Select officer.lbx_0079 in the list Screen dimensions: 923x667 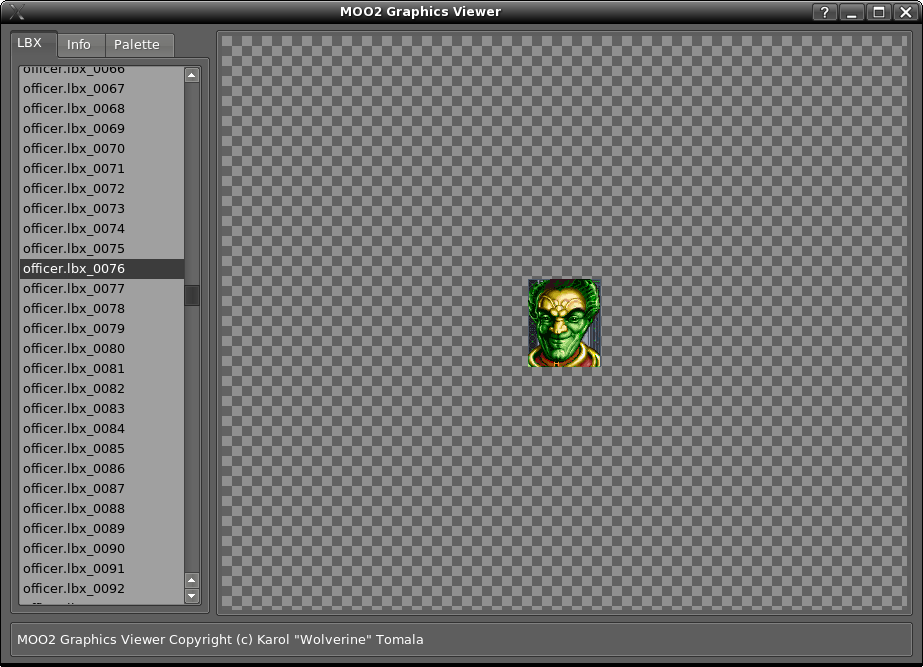tap(102, 328)
